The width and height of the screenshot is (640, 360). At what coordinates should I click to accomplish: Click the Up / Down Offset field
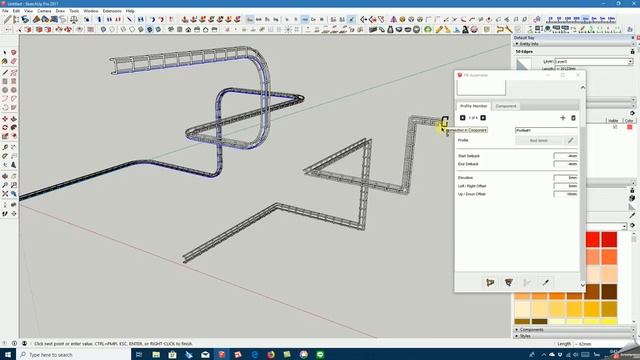(566, 194)
